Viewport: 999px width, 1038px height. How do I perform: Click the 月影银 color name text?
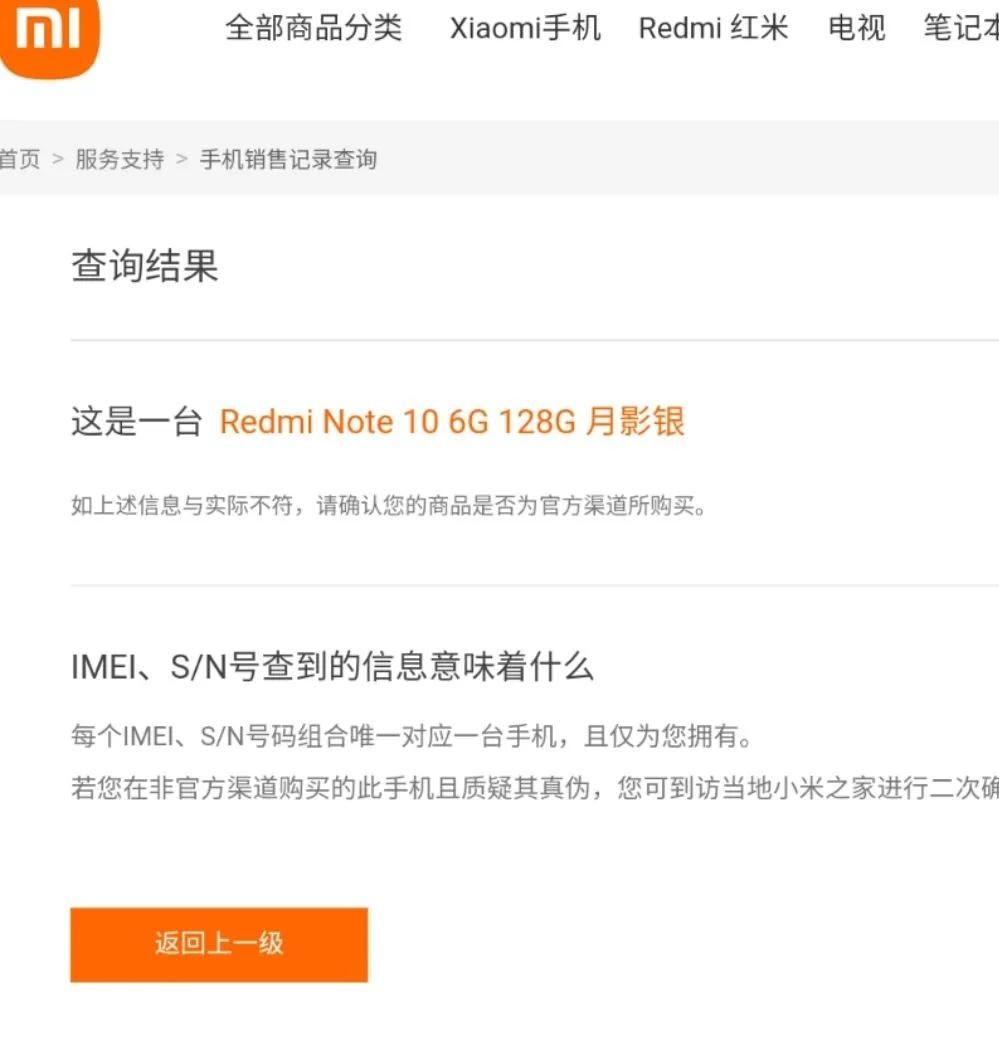click(x=636, y=422)
